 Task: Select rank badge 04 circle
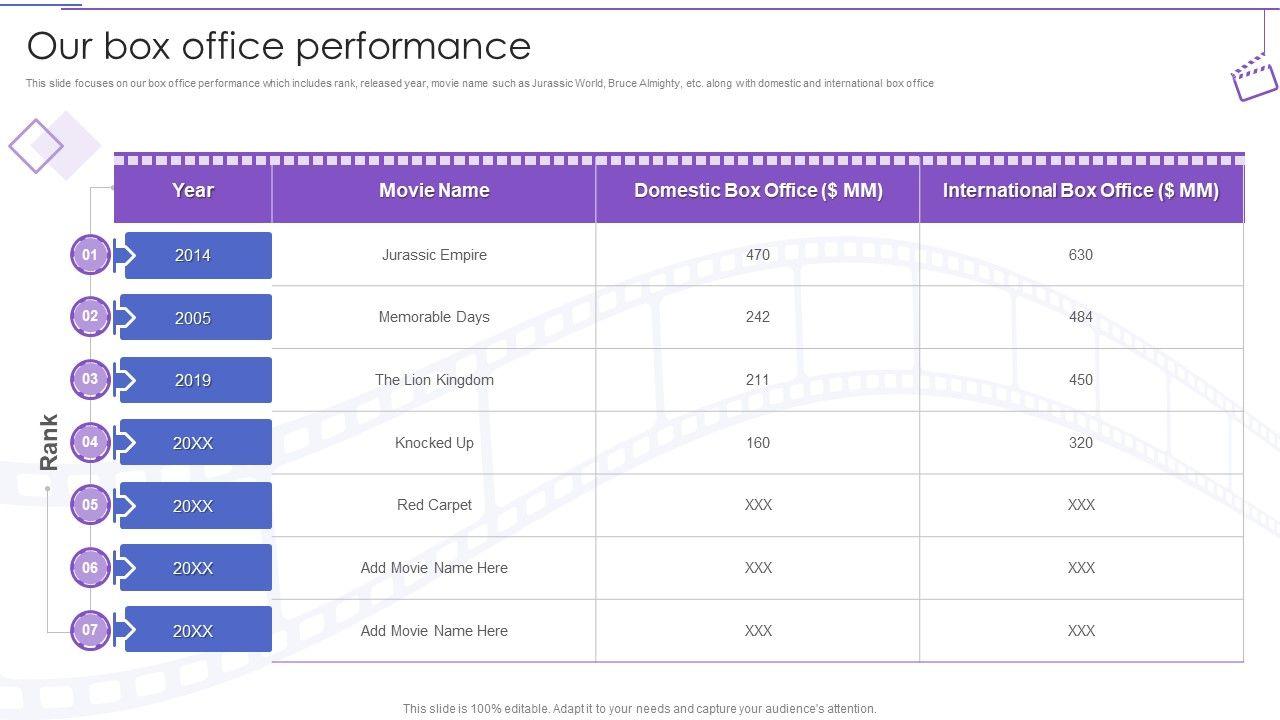pos(90,442)
